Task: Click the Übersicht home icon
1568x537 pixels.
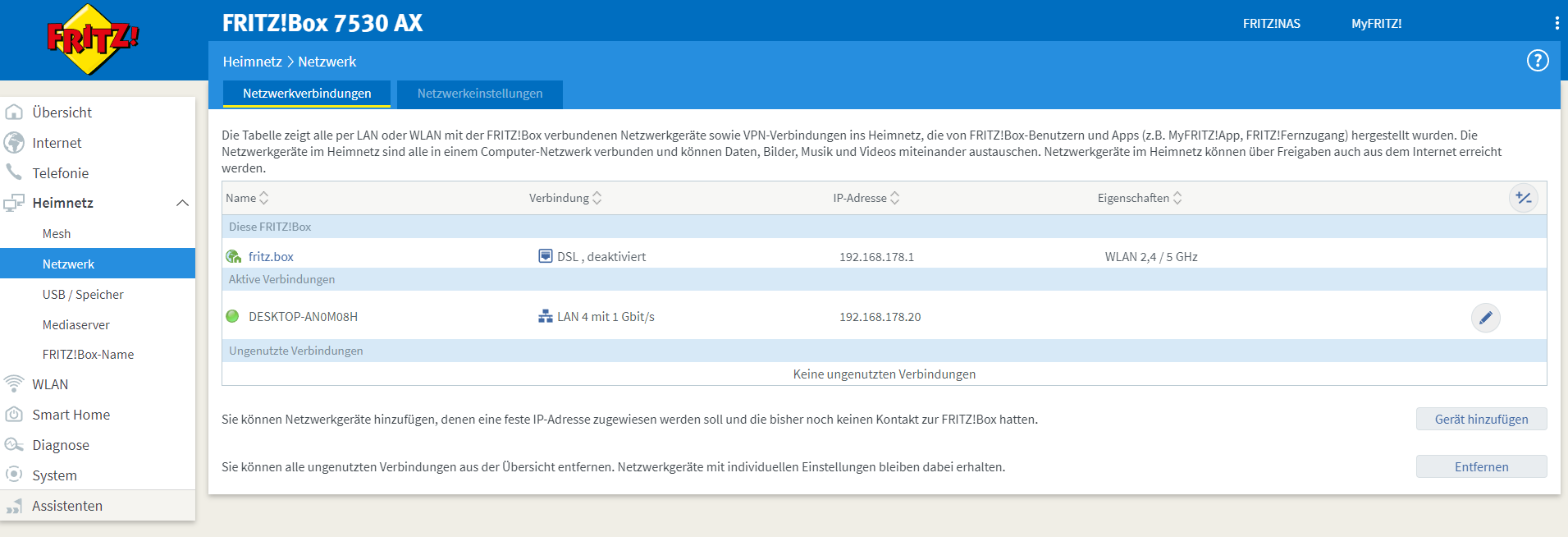Action: (x=14, y=112)
